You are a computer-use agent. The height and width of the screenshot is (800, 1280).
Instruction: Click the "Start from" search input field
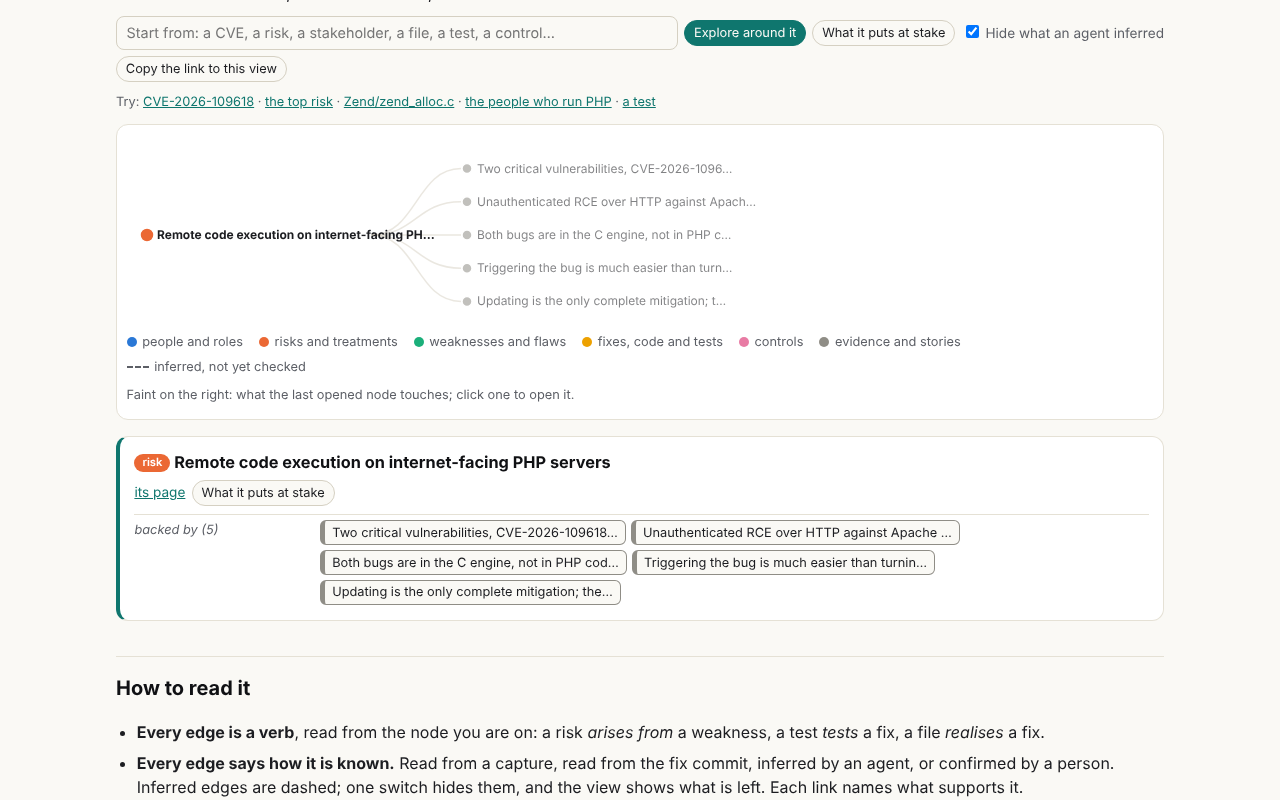coord(397,33)
